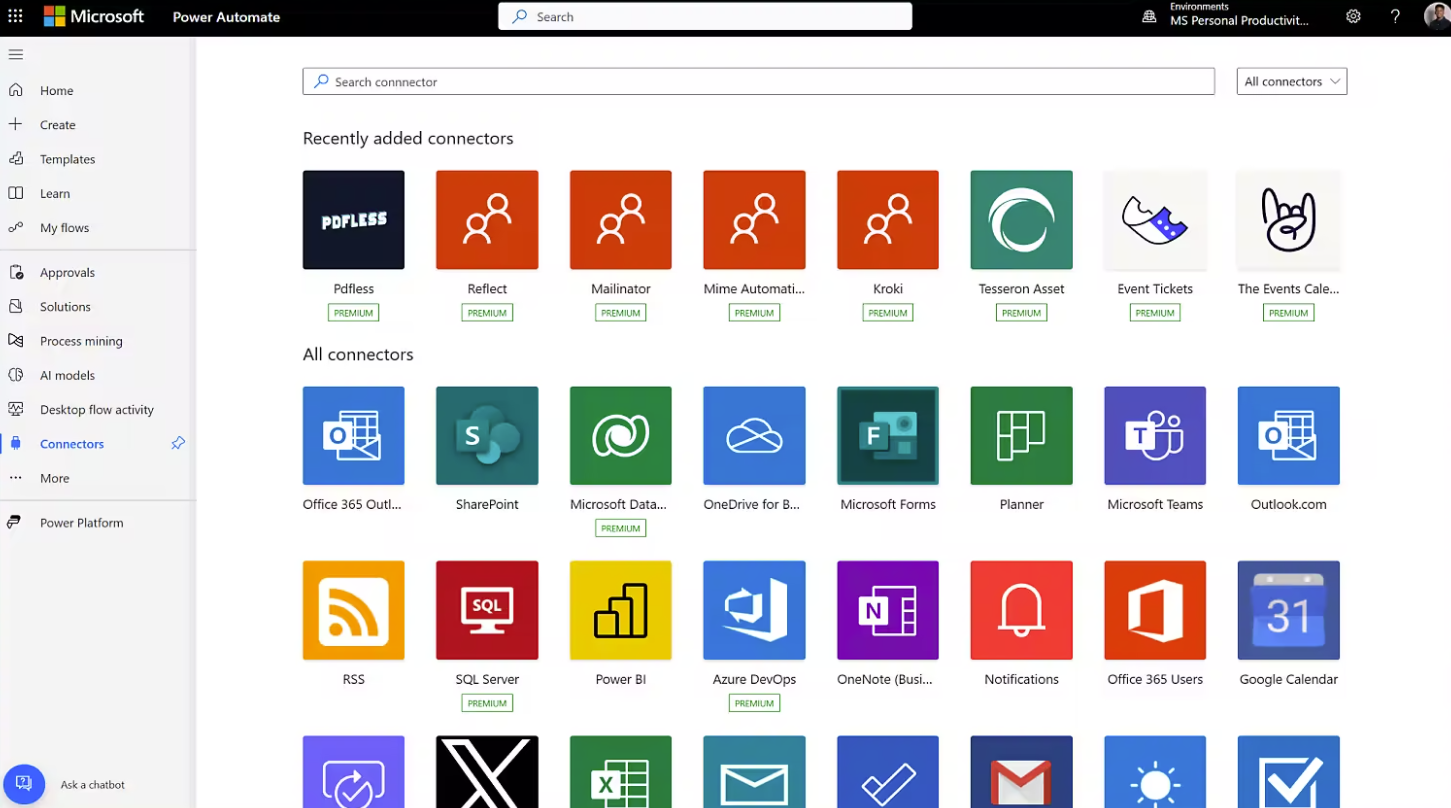The image size is (1451, 808).
Task: Open Approvals from the left navigation
Action: [67, 272]
